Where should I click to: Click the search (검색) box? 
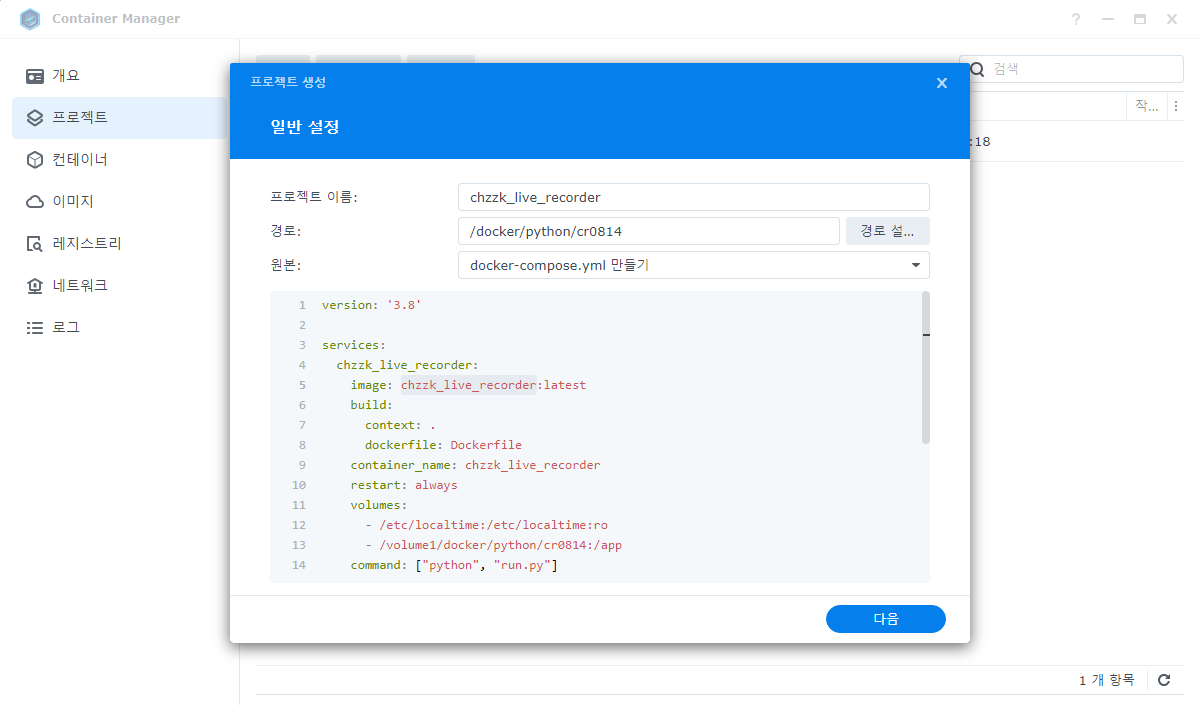(1080, 69)
